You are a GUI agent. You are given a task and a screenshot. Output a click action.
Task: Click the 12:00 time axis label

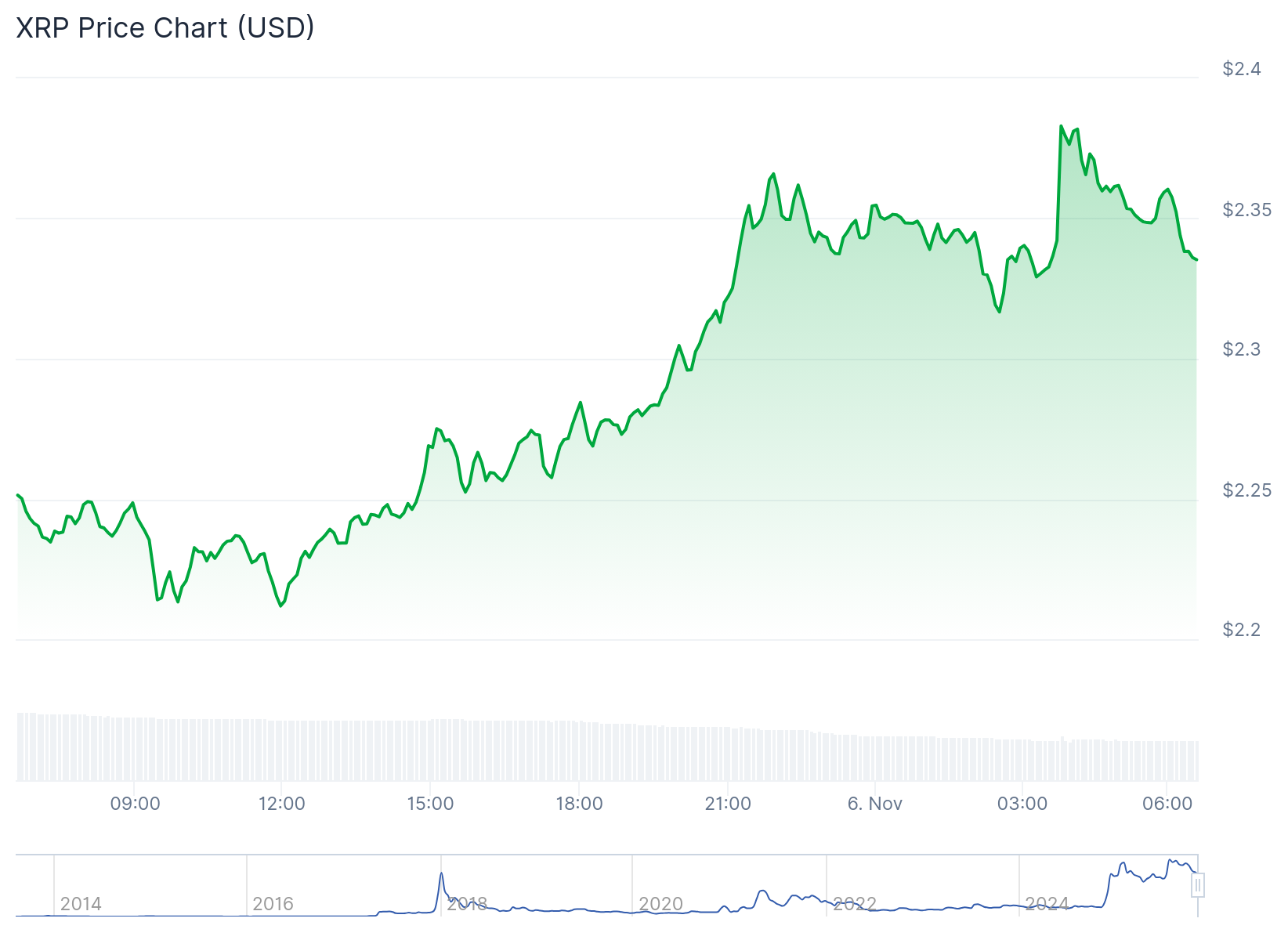(x=282, y=804)
